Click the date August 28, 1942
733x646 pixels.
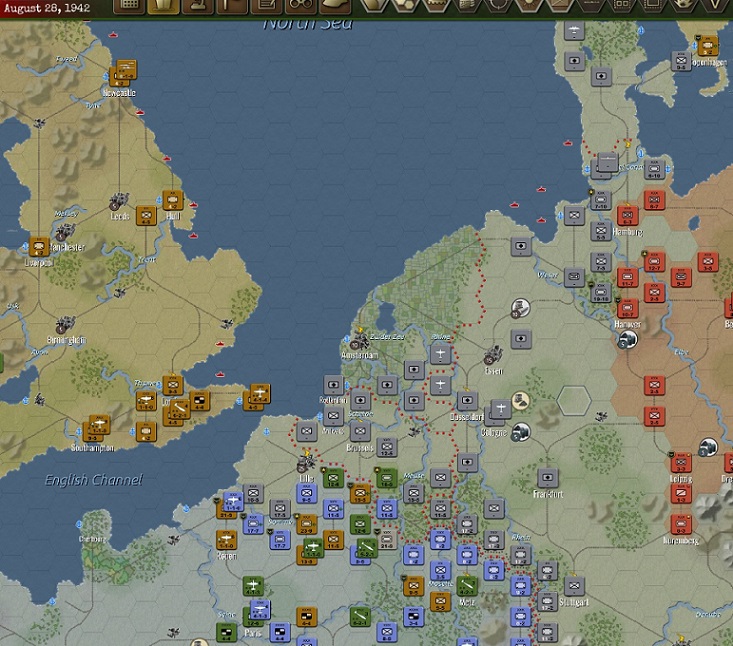pos(47,8)
